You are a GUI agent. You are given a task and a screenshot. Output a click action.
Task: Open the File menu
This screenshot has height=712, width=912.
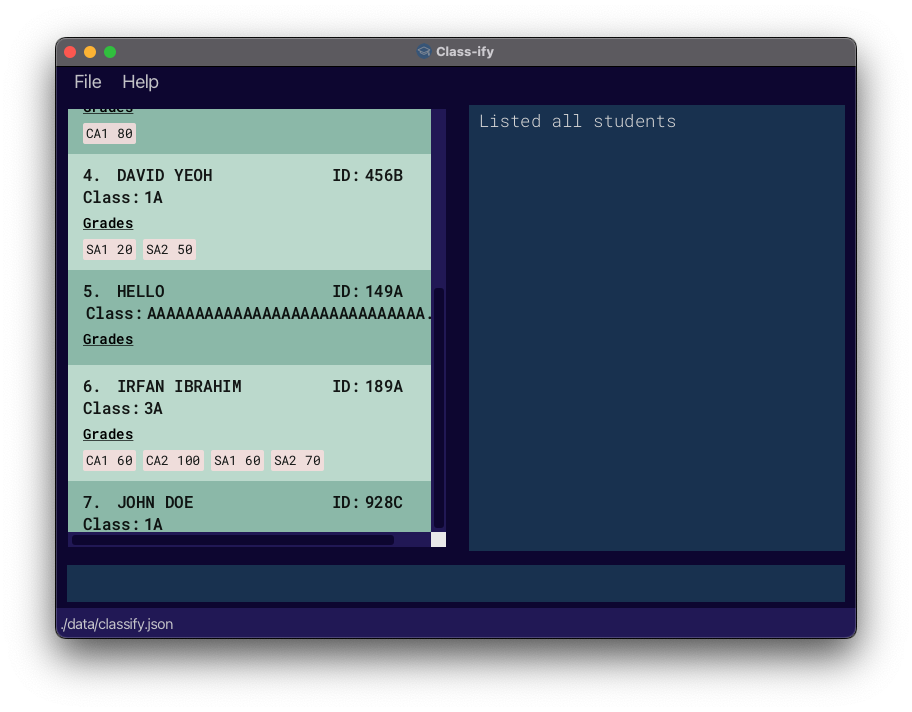[88, 82]
